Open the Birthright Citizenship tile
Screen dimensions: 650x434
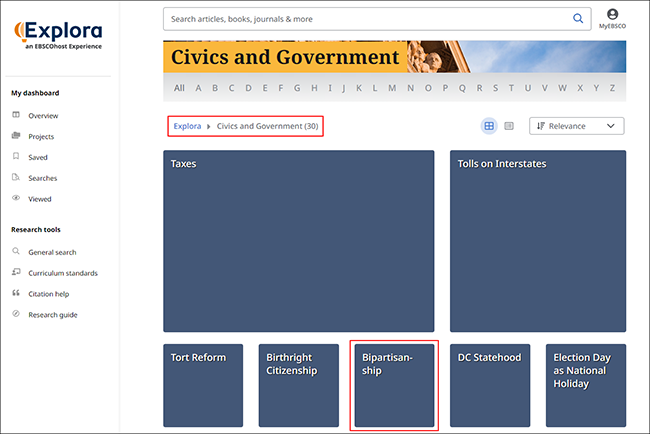(x=298, y=385)
